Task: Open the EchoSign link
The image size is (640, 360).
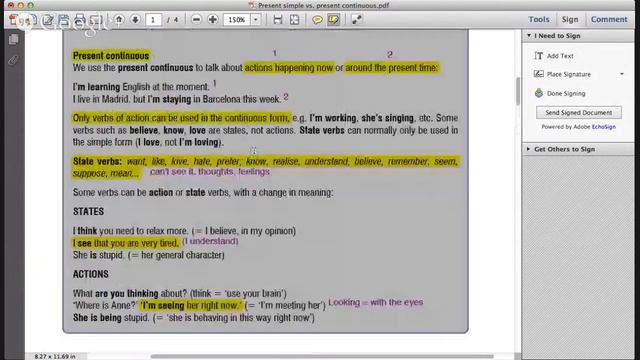Action: pyautogui.click(x=604, y=127)
